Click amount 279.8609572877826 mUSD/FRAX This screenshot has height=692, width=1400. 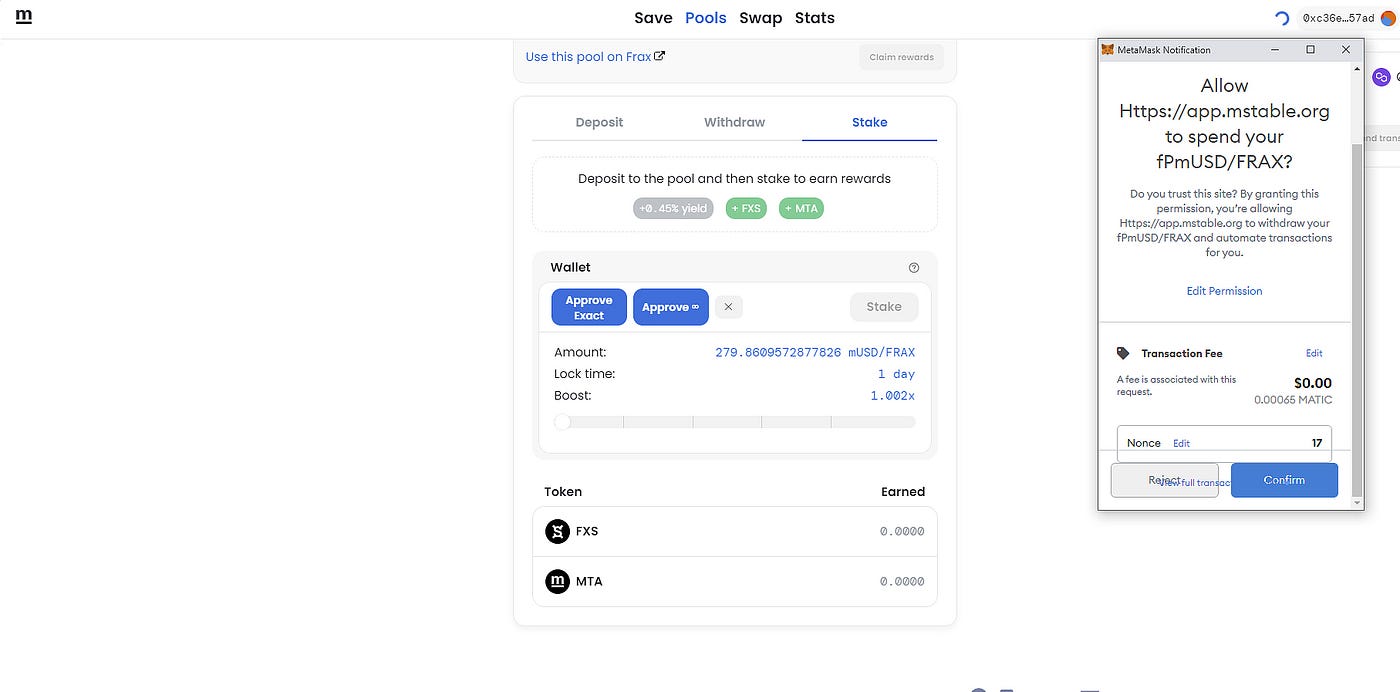pos(815,352)
